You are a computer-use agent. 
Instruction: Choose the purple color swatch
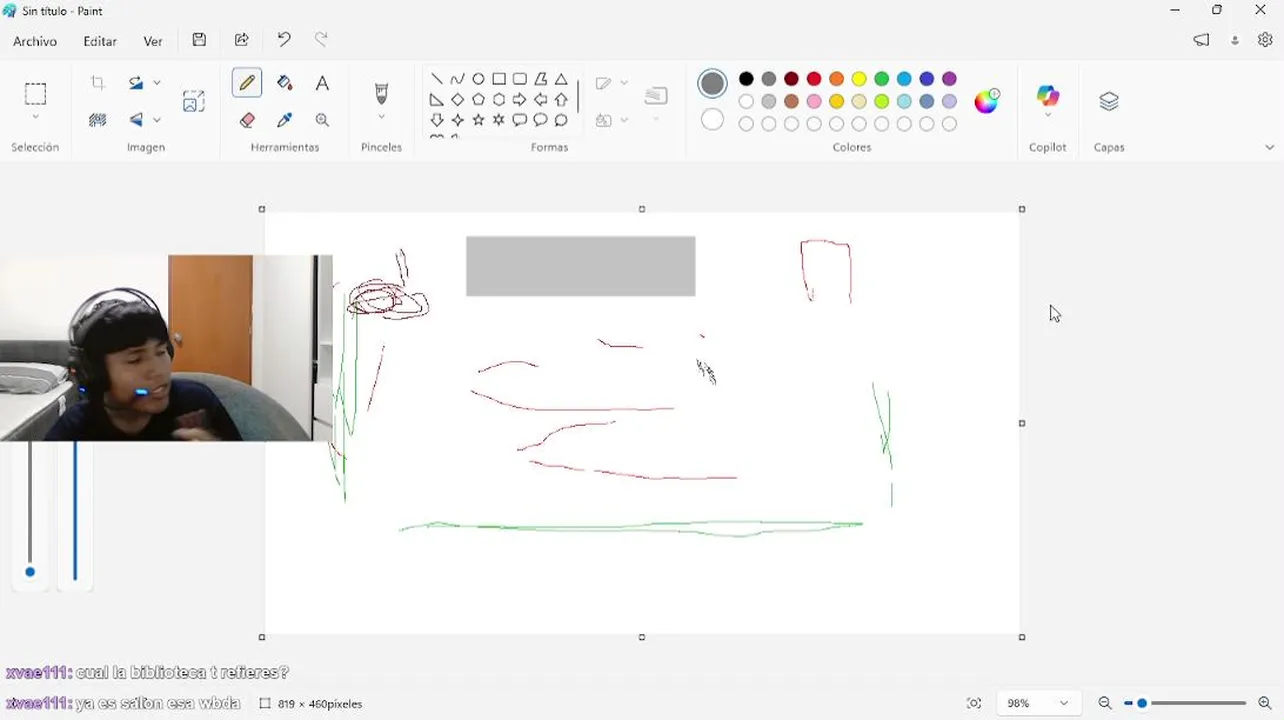click(950, 79)
